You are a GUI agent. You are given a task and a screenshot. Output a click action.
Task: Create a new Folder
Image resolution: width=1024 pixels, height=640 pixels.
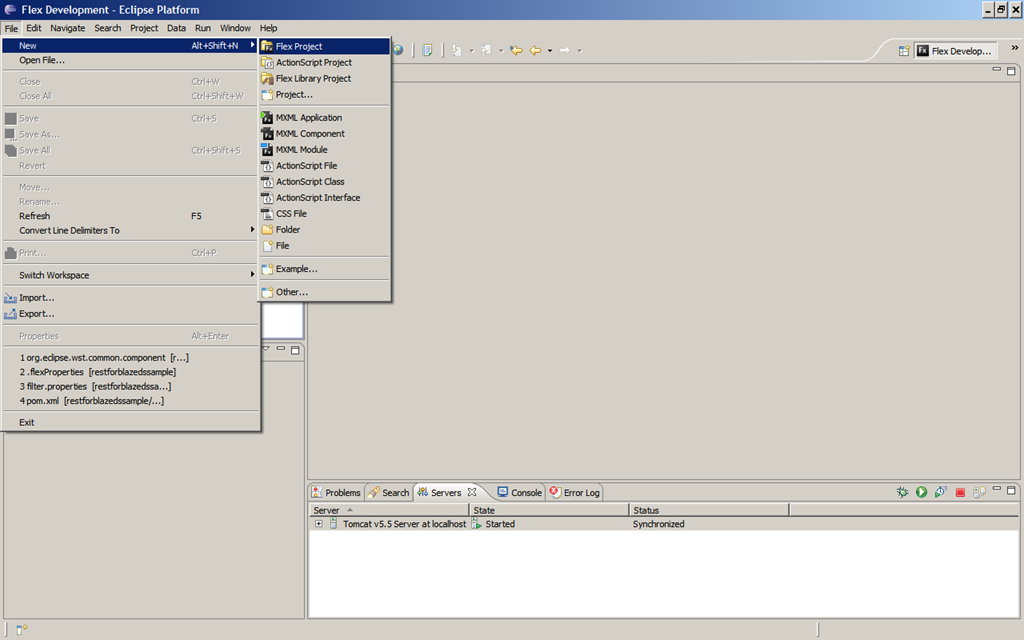coord(325,229)
